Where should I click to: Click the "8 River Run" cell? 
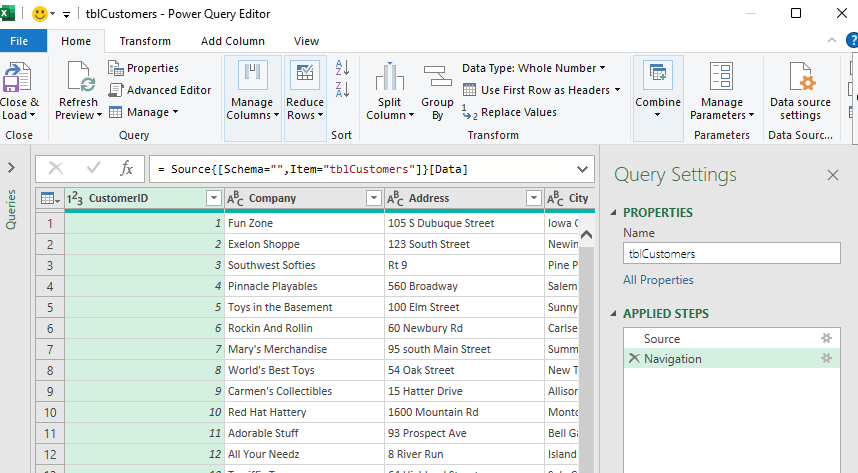(465, 454)
